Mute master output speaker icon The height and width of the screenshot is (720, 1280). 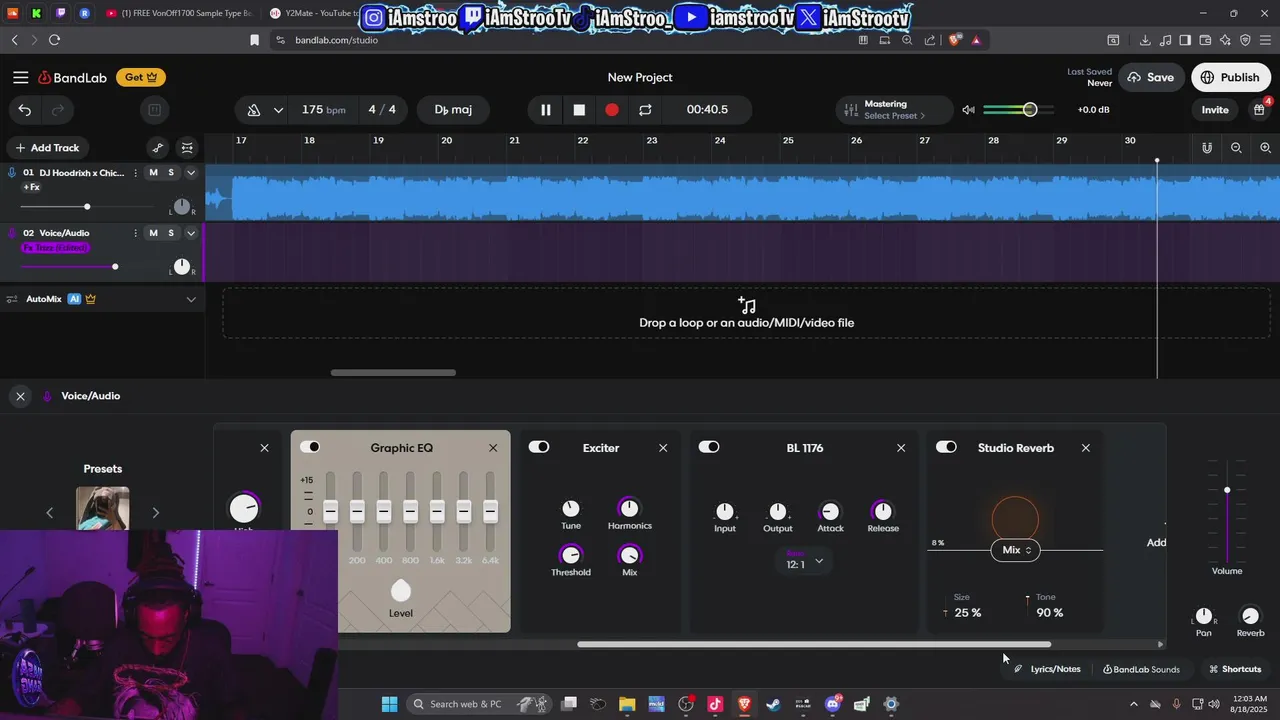pos(968,110)
